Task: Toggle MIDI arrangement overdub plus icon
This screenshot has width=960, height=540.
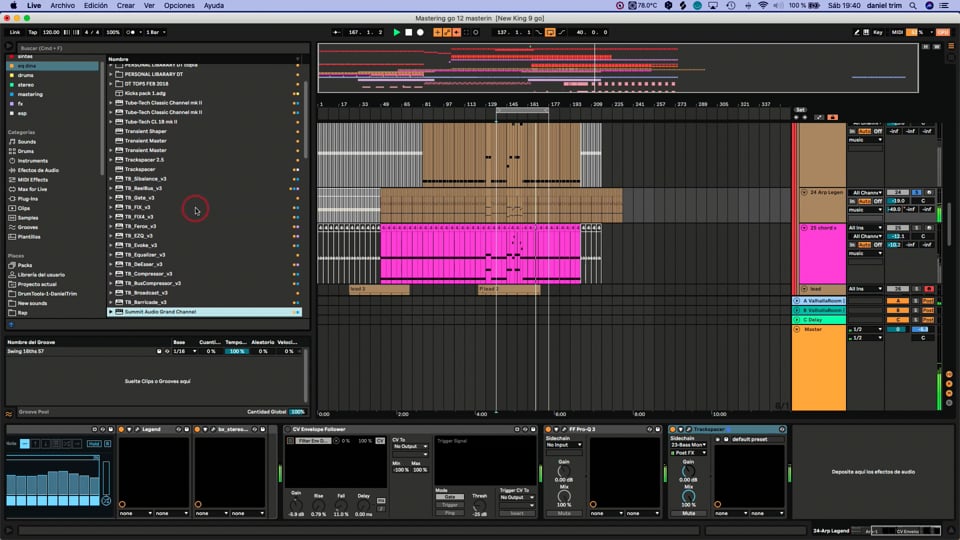Action: (437, 32)
